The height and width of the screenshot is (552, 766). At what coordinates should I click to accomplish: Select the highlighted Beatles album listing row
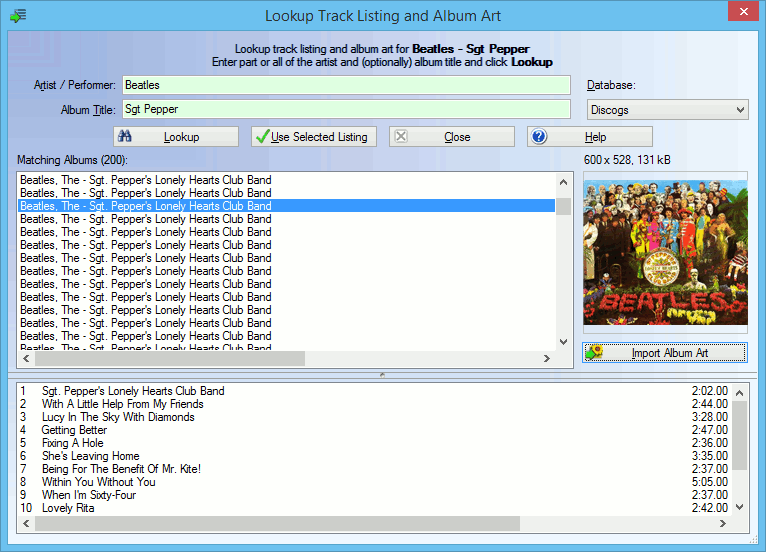(286, 206)
